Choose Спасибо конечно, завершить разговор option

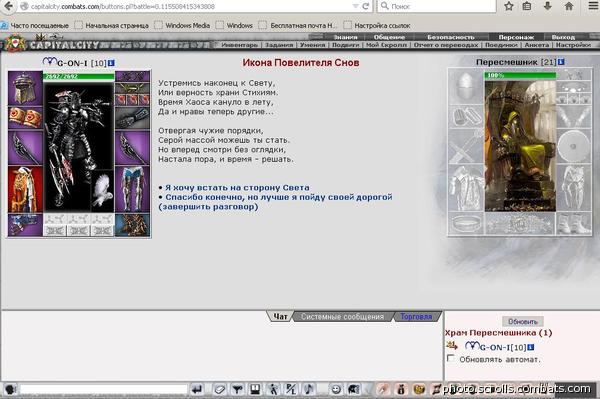[x=276, y=202]
